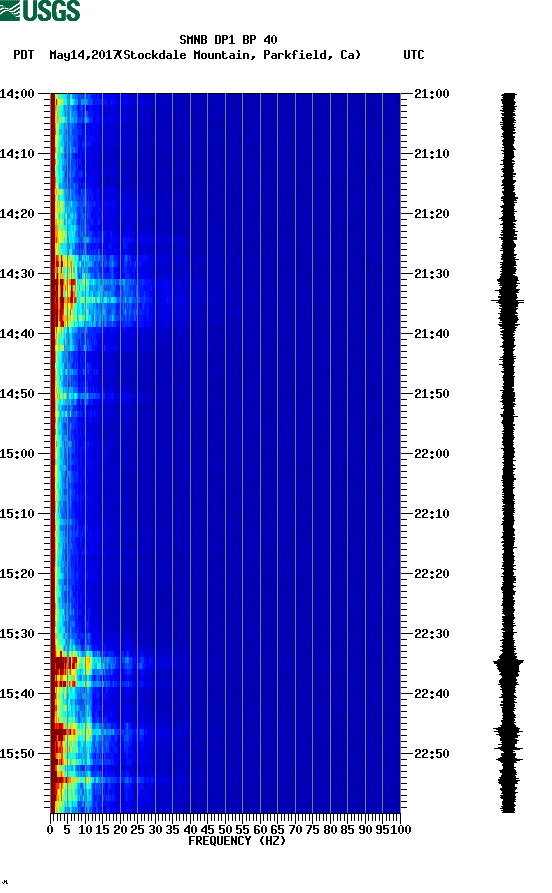Click the 22:40 UTC time label
This screenshot has width=552, height=893.
pos(432,694)
